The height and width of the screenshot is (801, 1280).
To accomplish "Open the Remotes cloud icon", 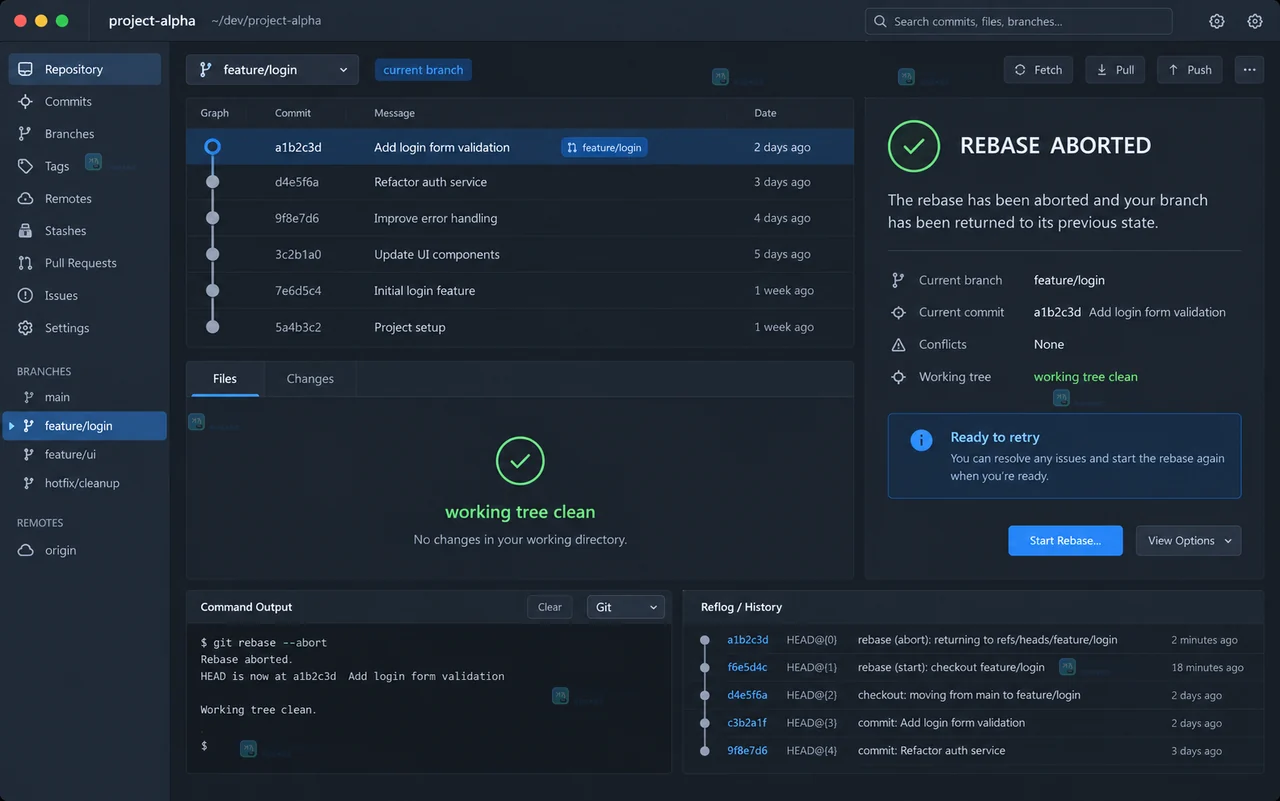I will tap(26, 199).
